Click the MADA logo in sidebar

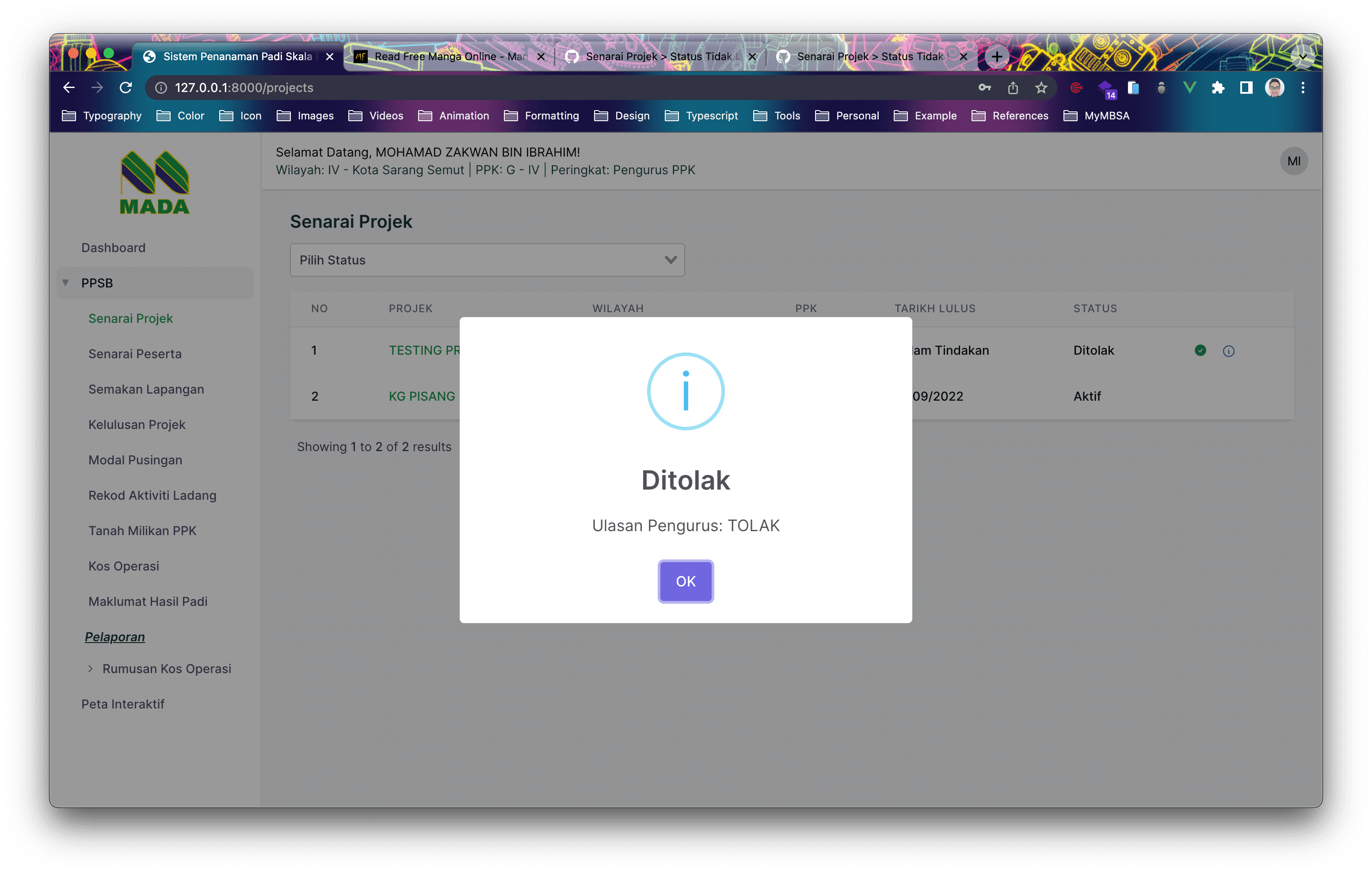click(154, 183)
